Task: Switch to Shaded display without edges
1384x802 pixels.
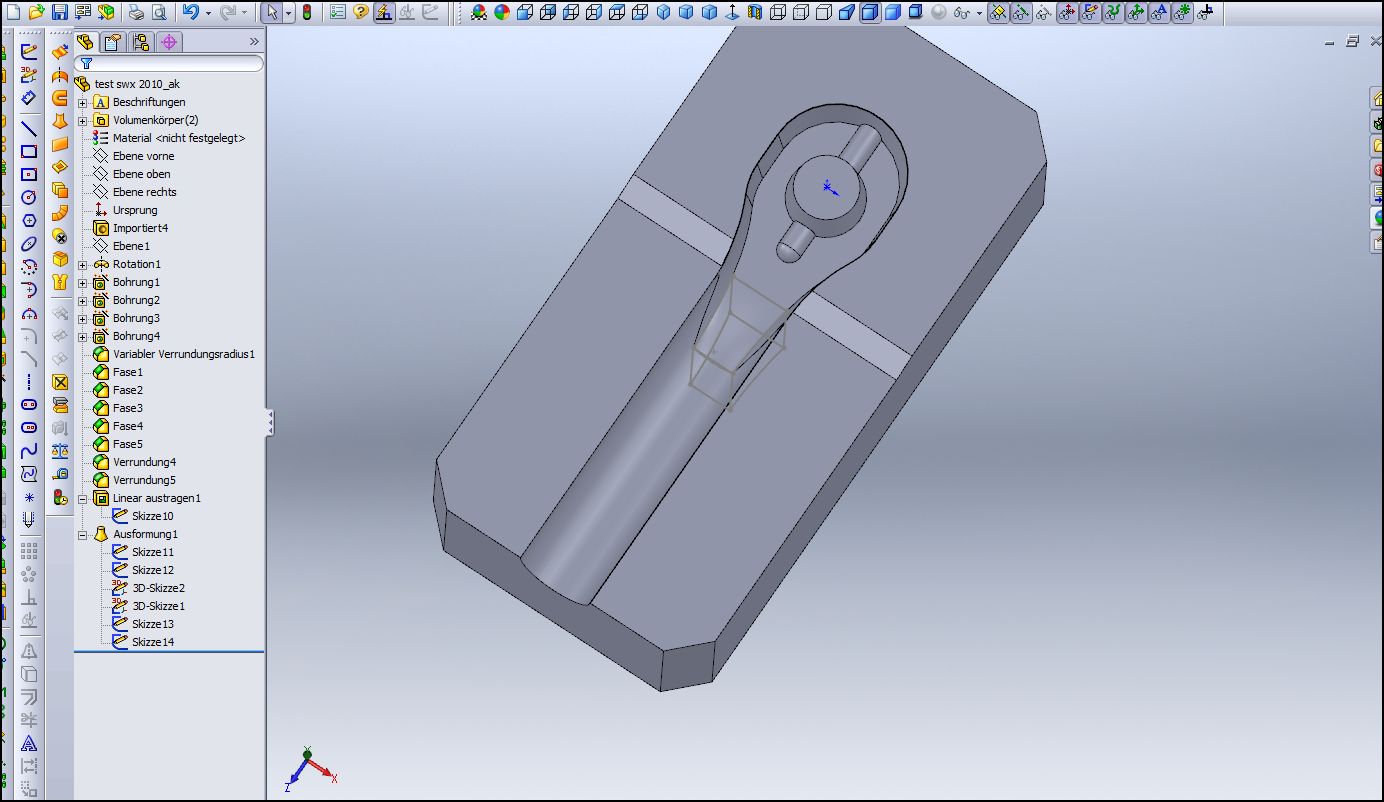Action: [x=892, y=13]
